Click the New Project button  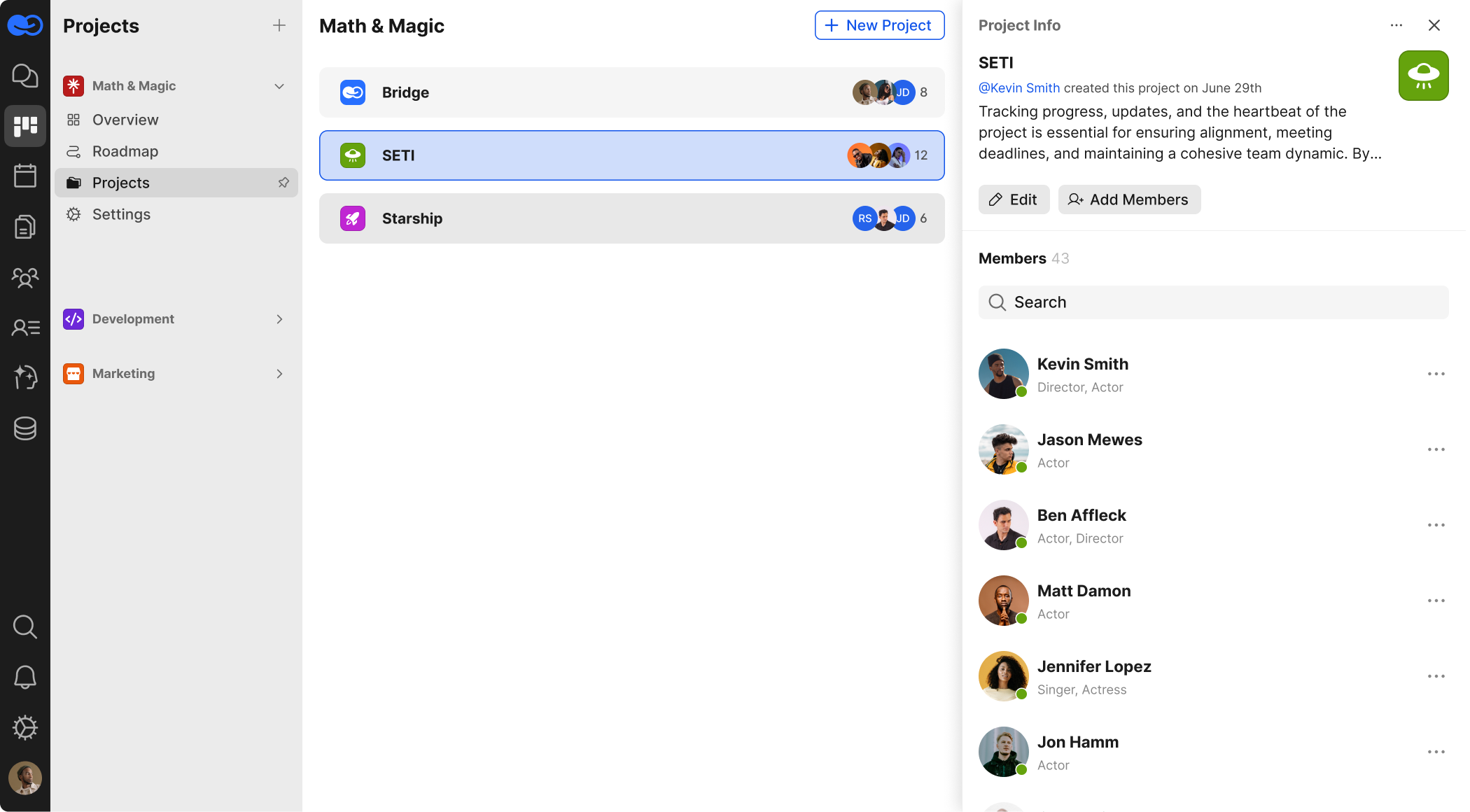[x=879, y=25]
